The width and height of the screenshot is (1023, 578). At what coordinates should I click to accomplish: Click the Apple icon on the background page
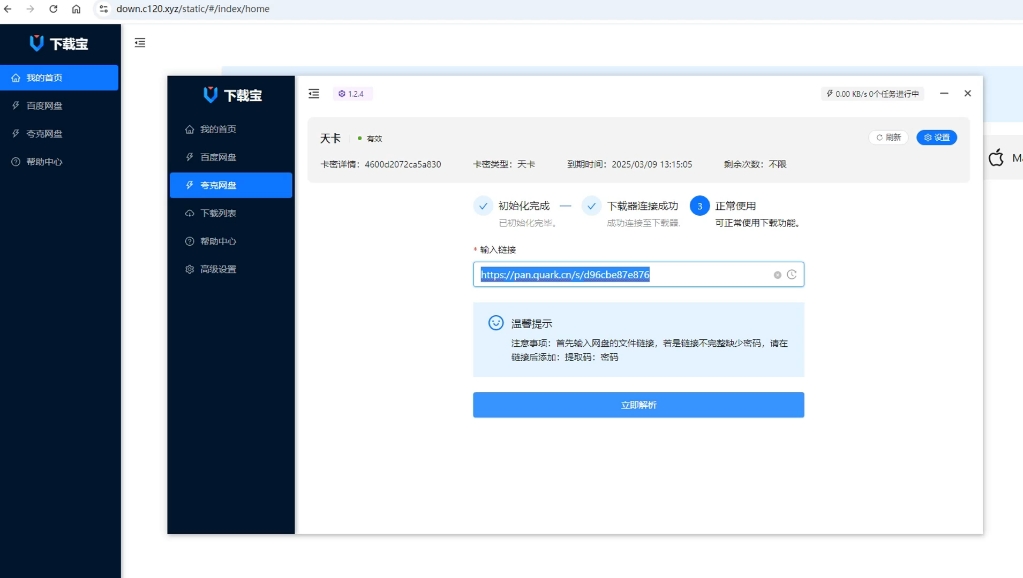click(x=996, y=157)
